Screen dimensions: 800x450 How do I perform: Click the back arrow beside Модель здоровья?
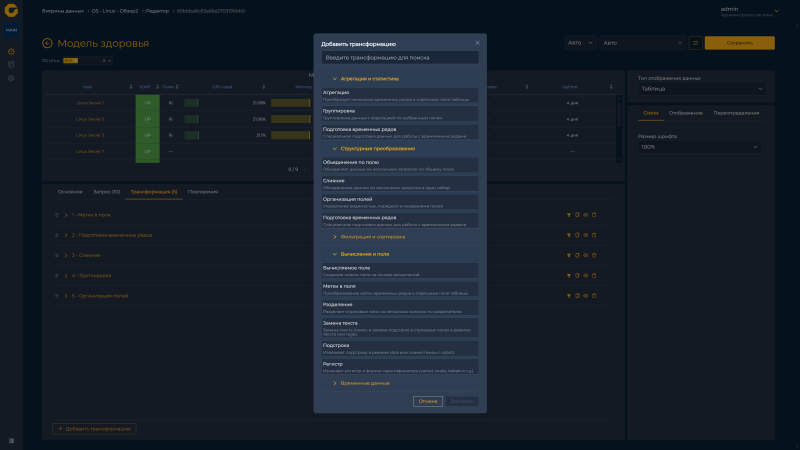click(47, 43)
